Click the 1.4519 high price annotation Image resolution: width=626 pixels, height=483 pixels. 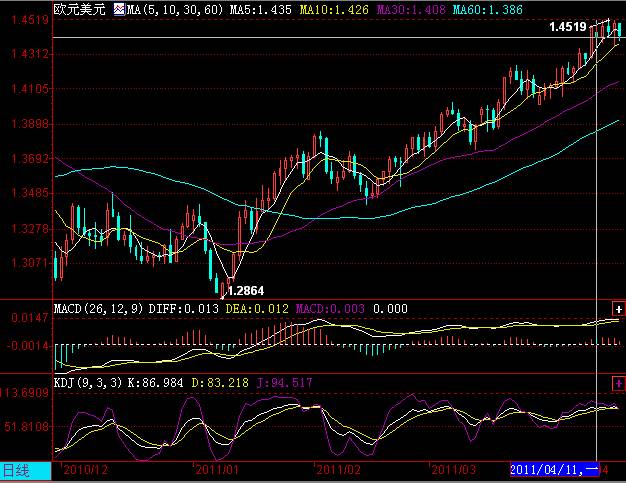pos(567,27)
